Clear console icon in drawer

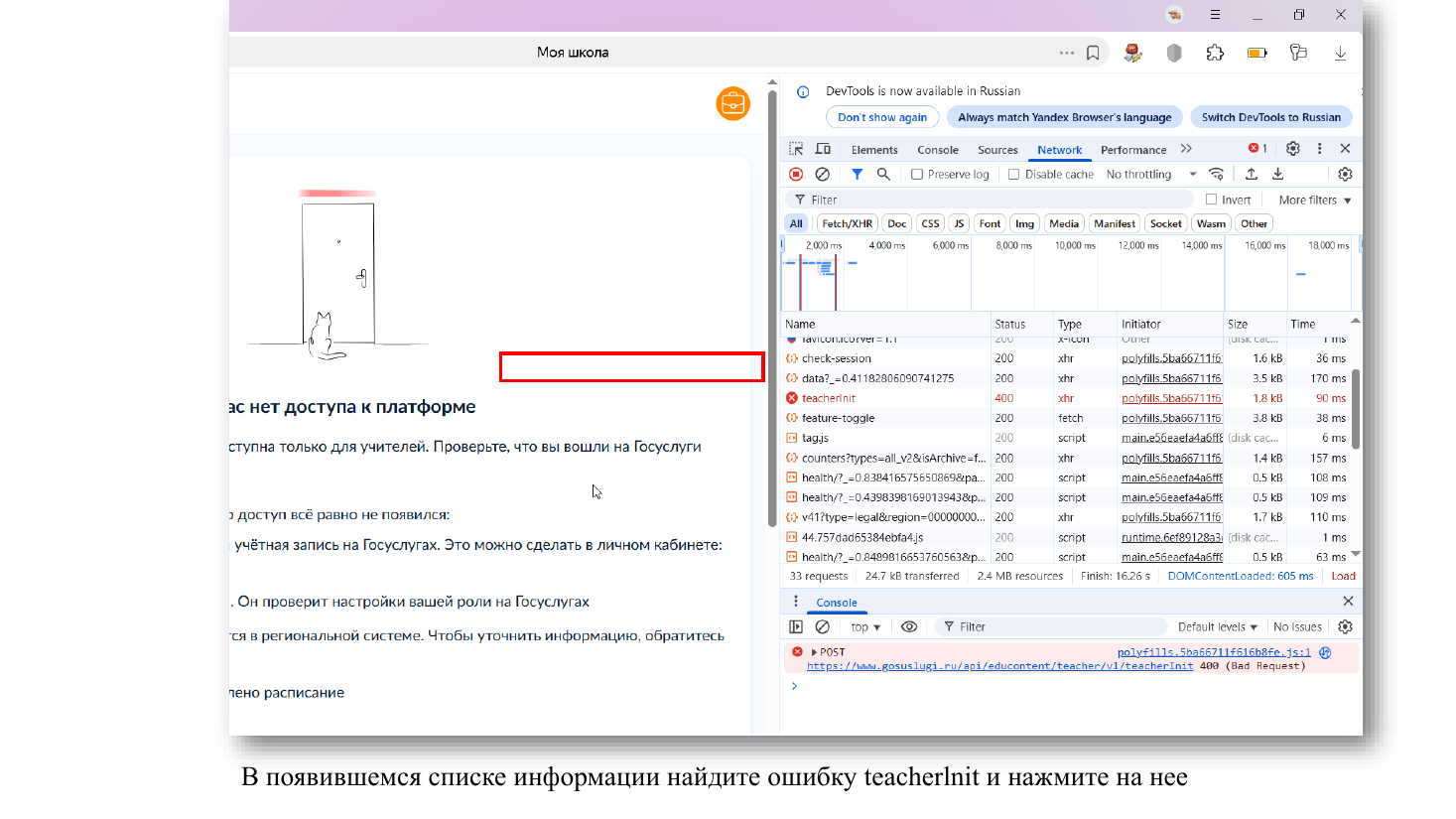coord(823,626)
